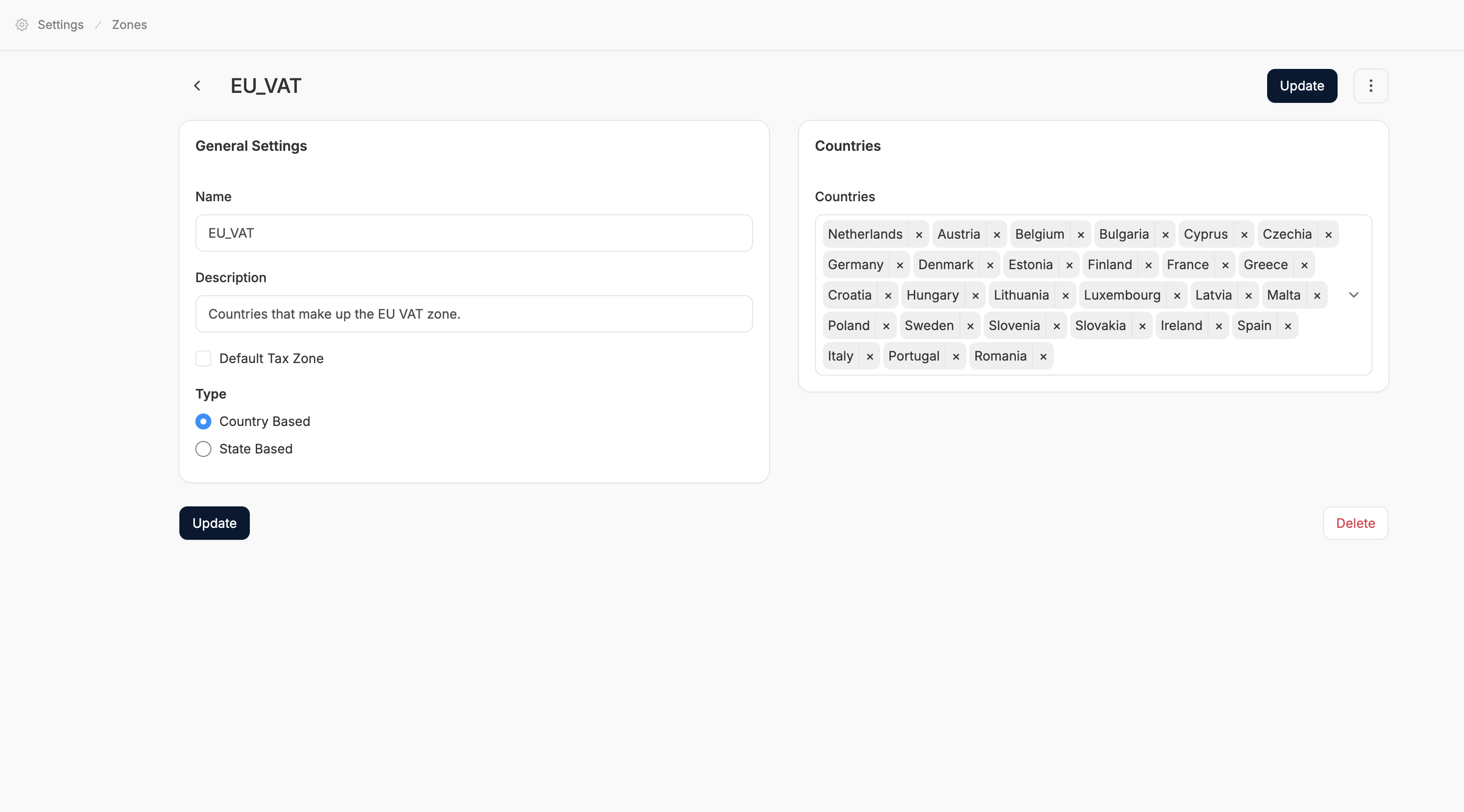Open the three-dot more options menu

point(1370,86)
